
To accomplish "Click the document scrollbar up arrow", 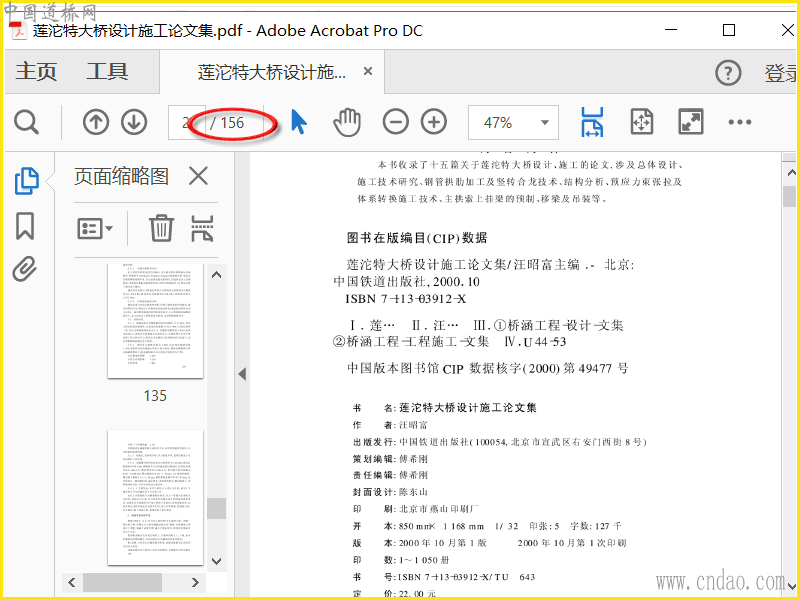I will (791, 173).
